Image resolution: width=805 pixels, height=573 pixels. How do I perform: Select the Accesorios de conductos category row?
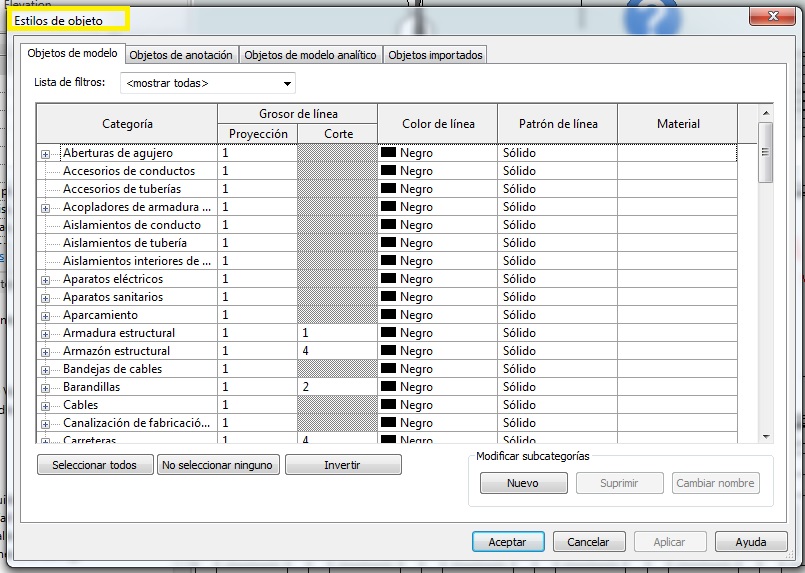coord(129,171)
